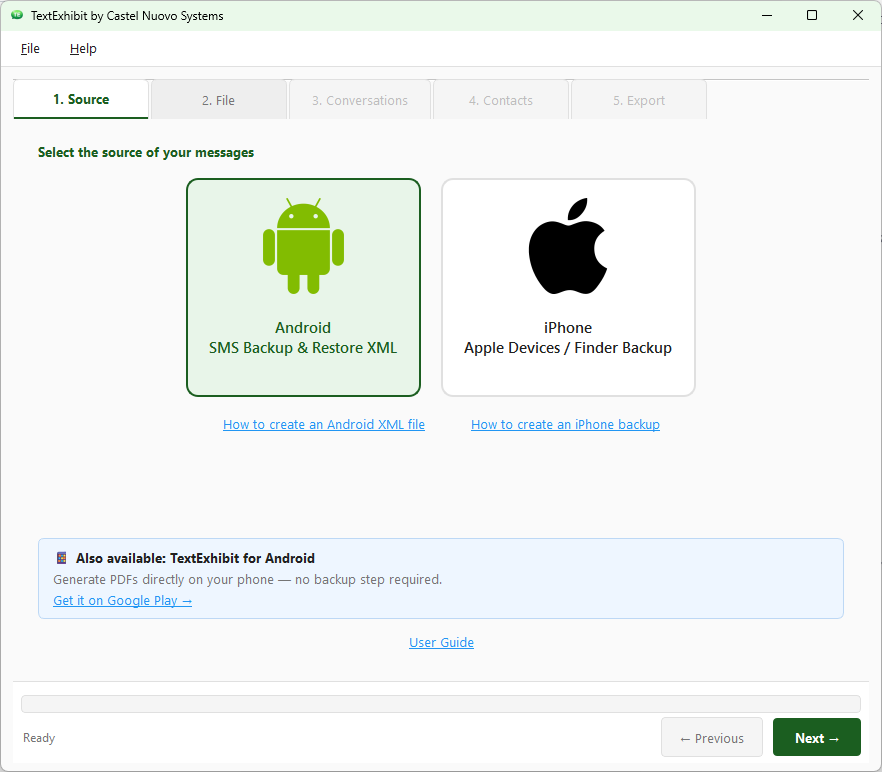Click the 'Select the source of your messages' heading
The width and height of the screenshot is (882, 772).
[146, 152]
